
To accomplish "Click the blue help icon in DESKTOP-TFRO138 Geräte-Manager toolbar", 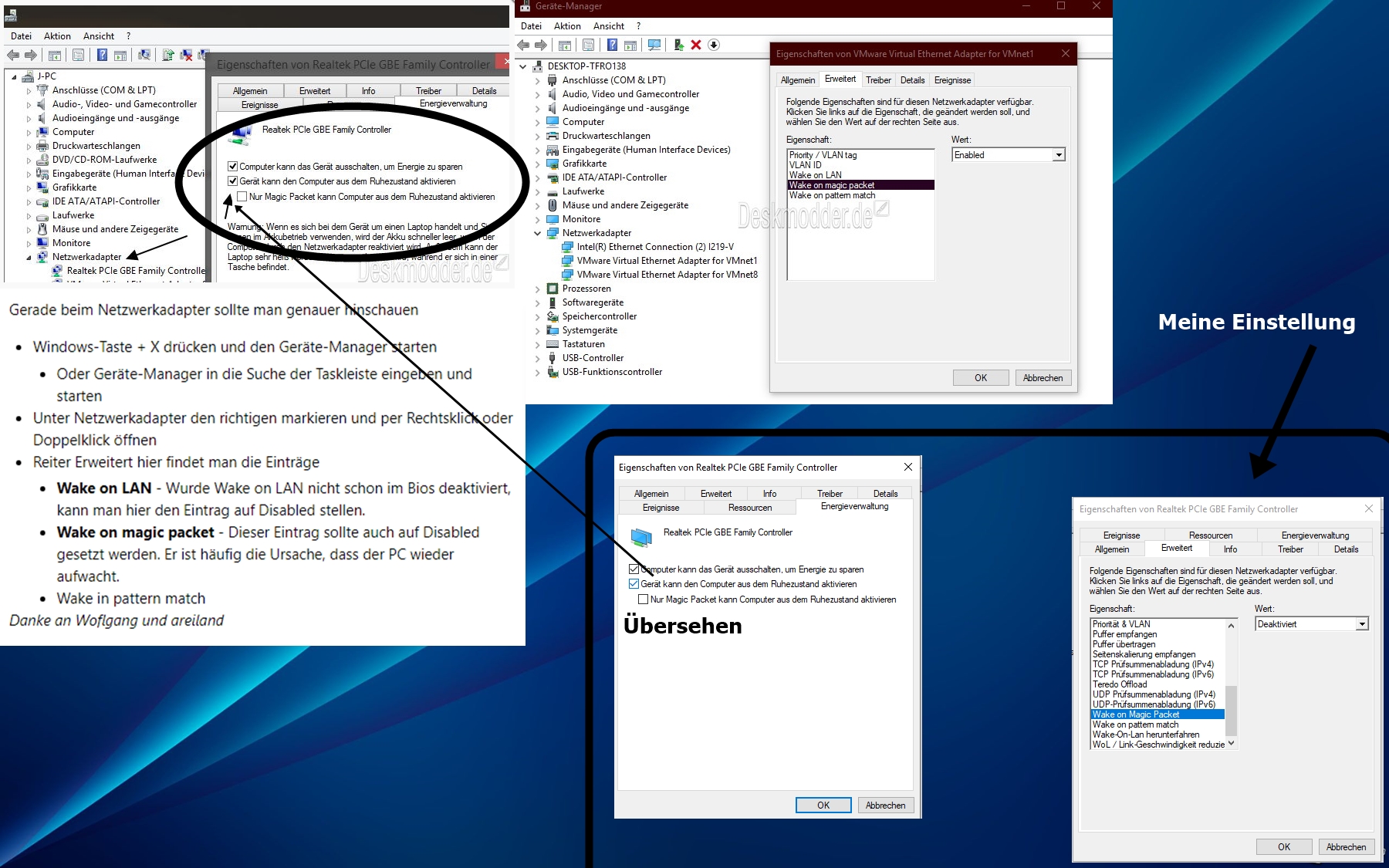I will tap(612, 45).
